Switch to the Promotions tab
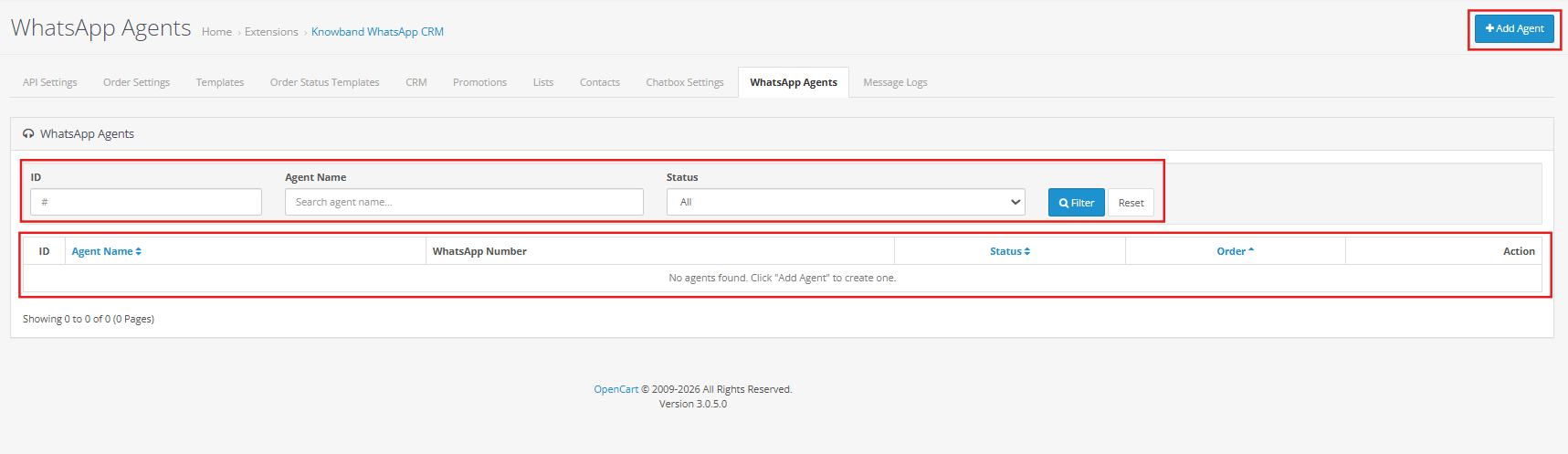1568x454 pixels. pos(479,82)
